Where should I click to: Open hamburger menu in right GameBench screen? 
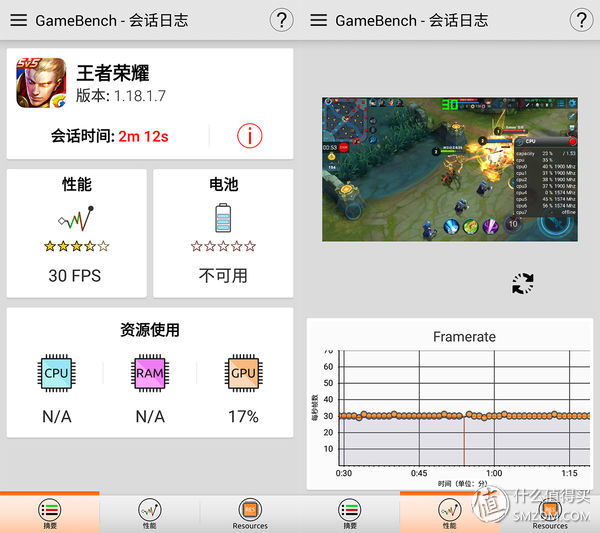(x=318, y=20)
